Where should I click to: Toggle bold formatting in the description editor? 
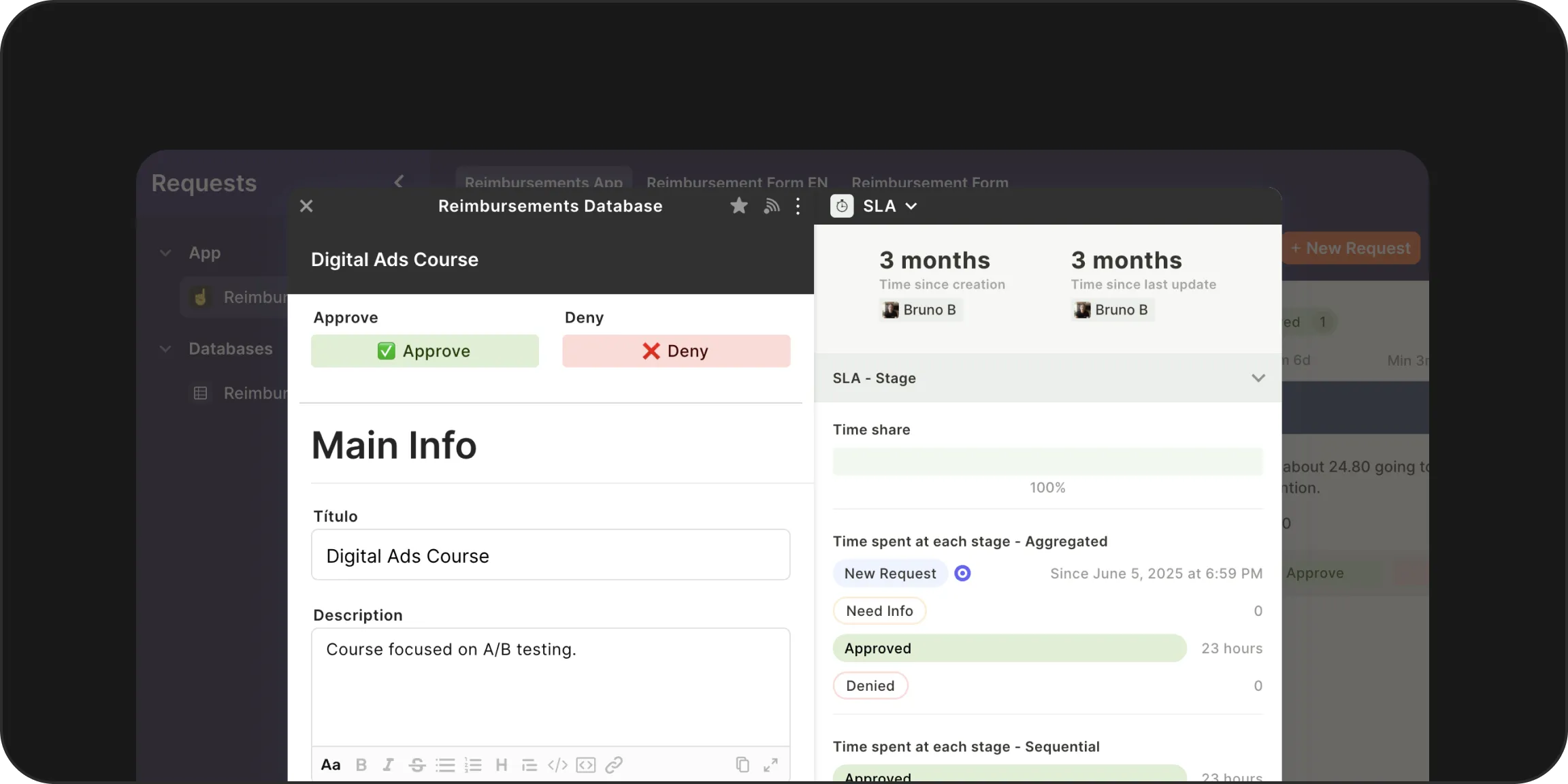(x=361, y=764)
